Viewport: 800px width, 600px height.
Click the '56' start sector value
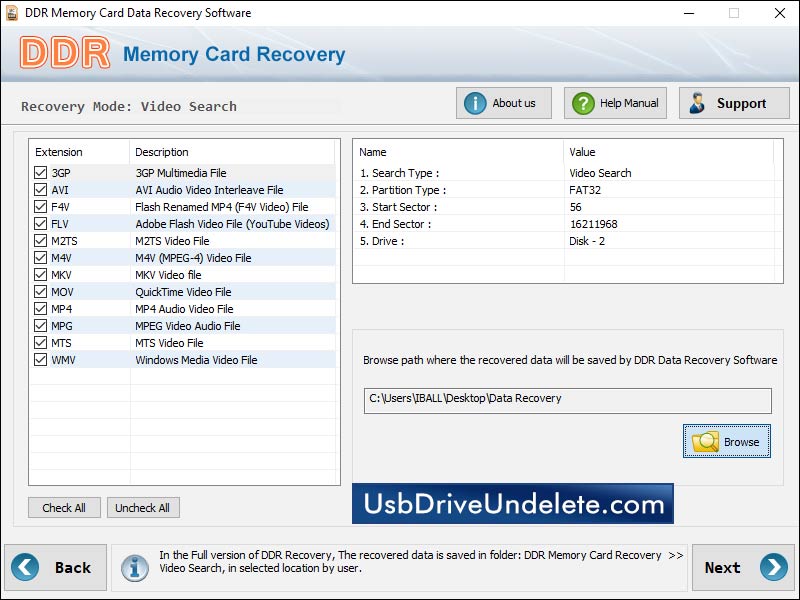[x=576, y=207]
